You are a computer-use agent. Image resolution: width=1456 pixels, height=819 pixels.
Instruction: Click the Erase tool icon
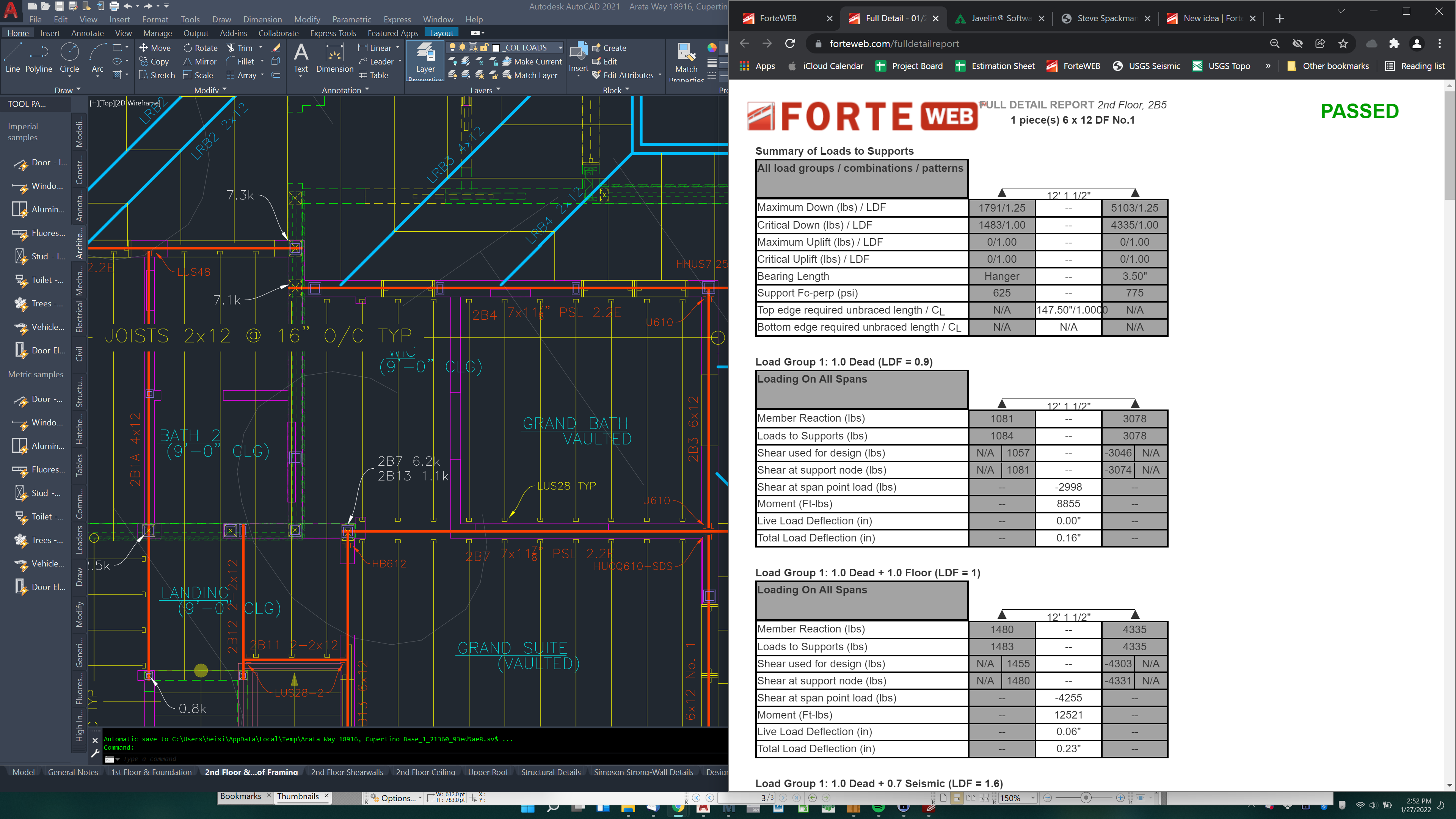coord(276,48)
